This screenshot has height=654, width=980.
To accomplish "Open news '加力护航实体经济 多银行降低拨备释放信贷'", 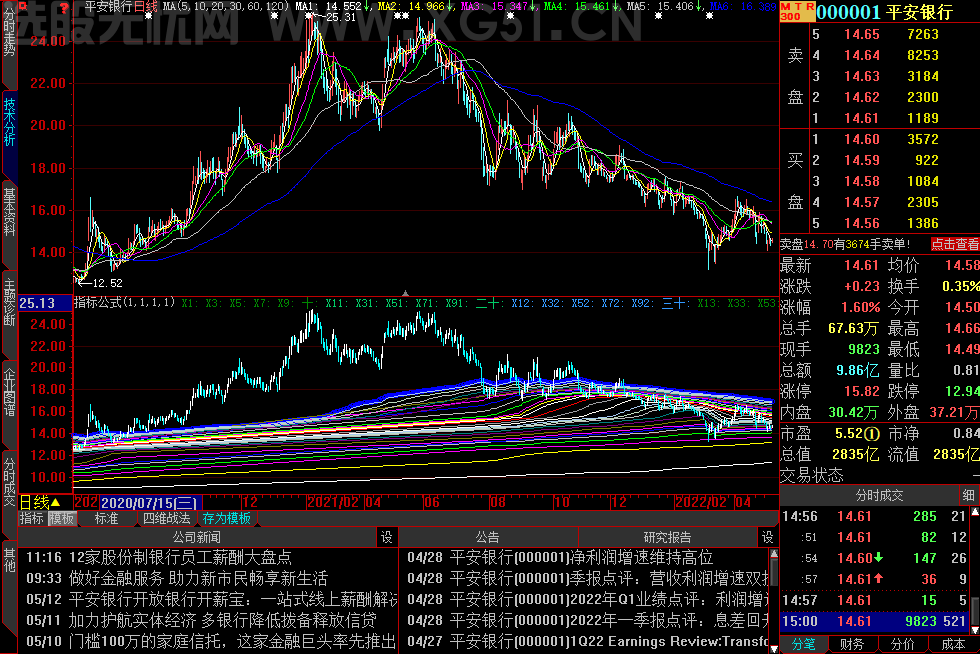I will (x=222, y=620).
